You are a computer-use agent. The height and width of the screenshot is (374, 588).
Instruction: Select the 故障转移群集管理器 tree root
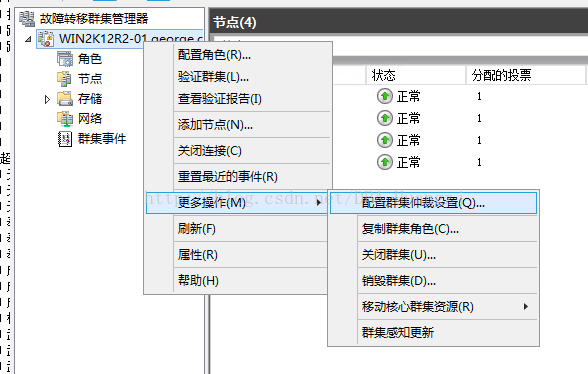tap(94, 19)
